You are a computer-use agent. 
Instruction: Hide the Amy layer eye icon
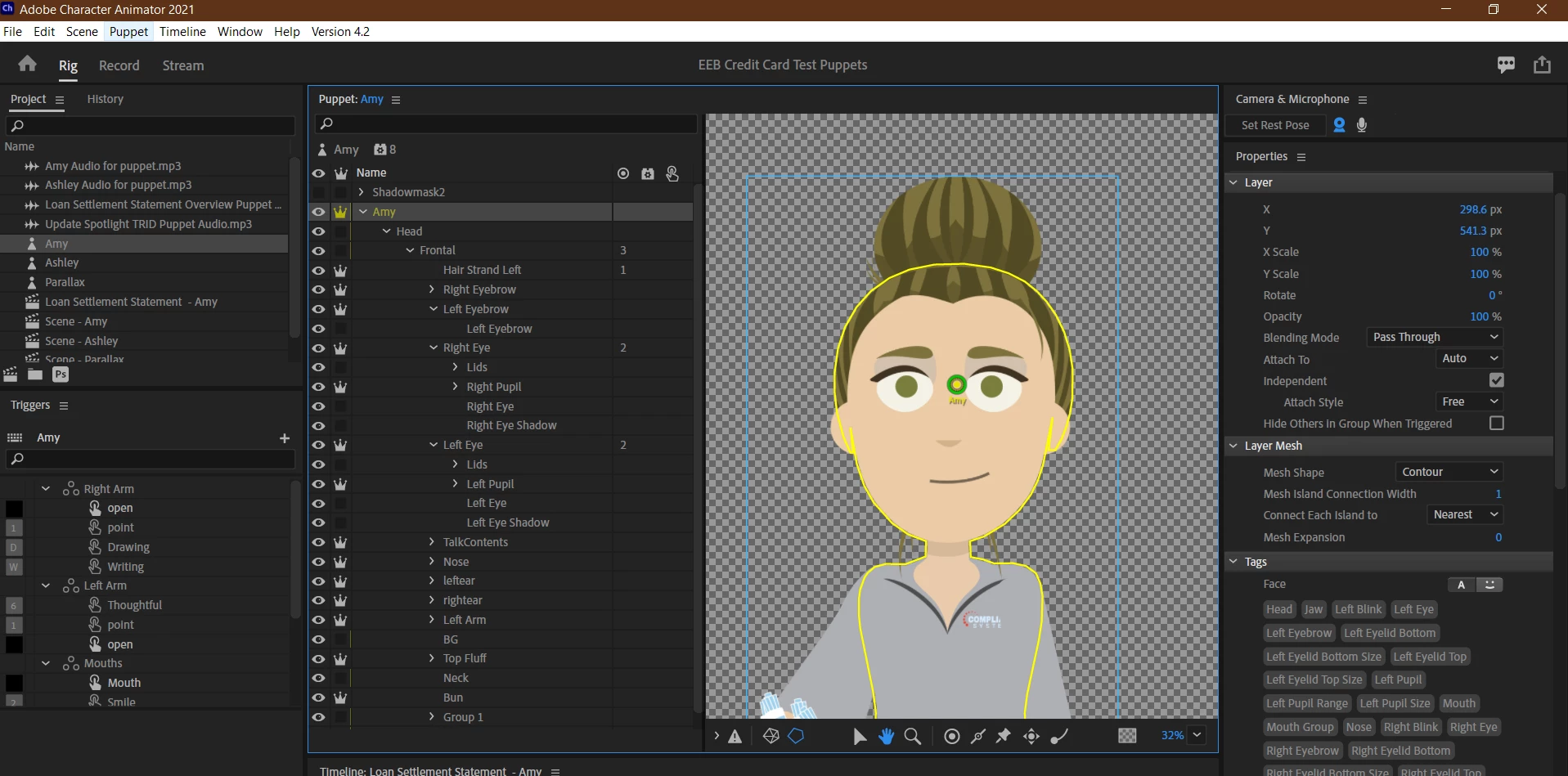click(x=318, y=212)
